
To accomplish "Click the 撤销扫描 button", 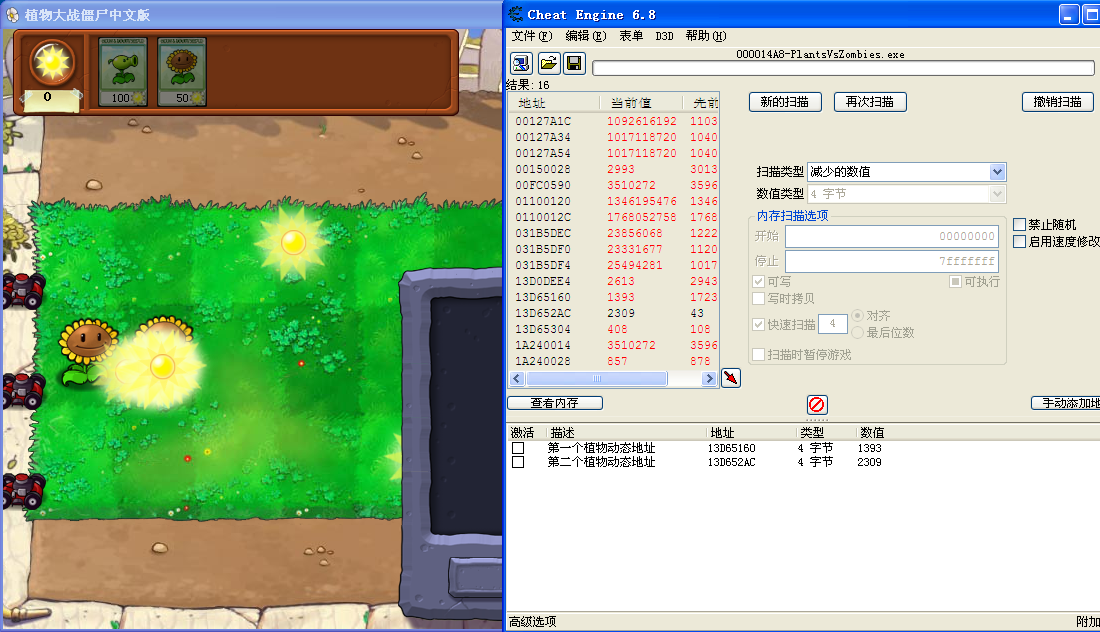I will click(1057, 102).
